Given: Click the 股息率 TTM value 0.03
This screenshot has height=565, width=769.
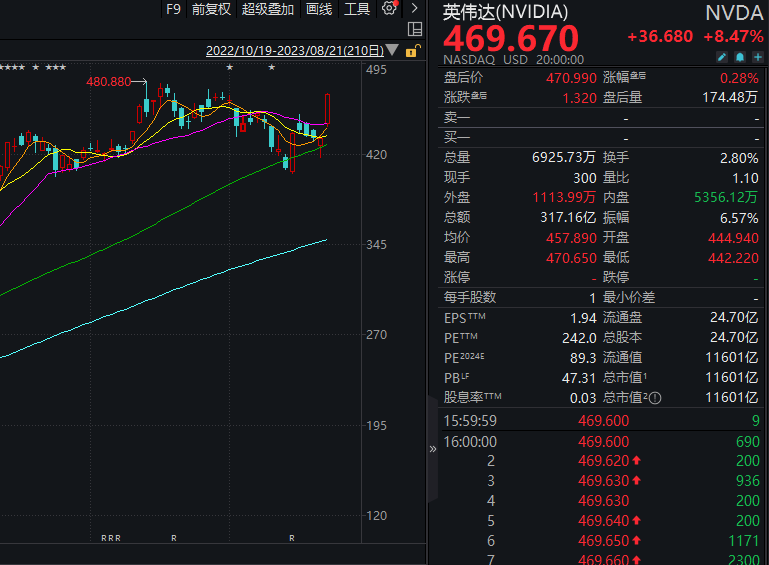Looking at the screenshot, I should [x=583, y=398].
